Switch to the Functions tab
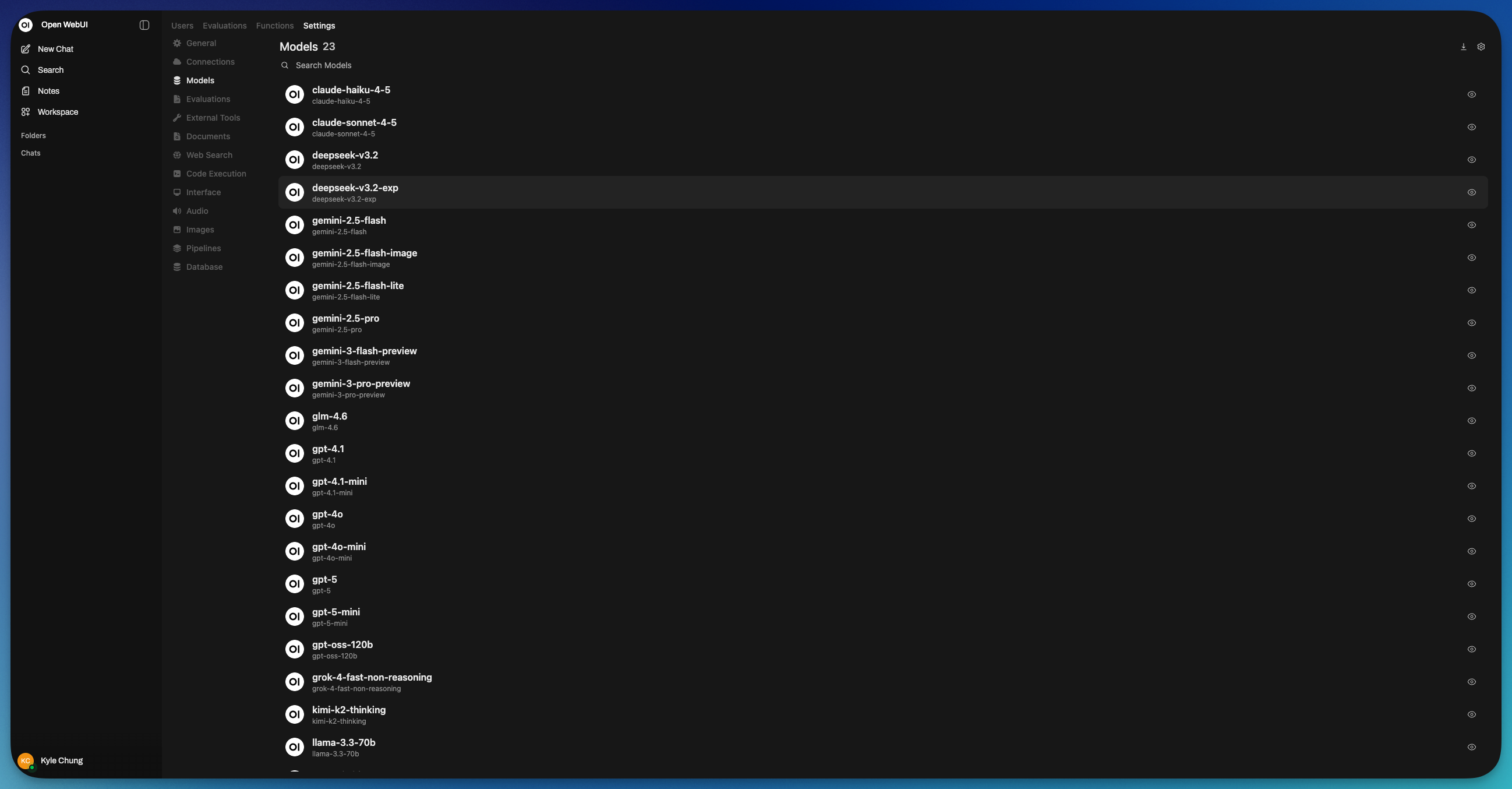The image size is (1512, 789). coord(275,26)
